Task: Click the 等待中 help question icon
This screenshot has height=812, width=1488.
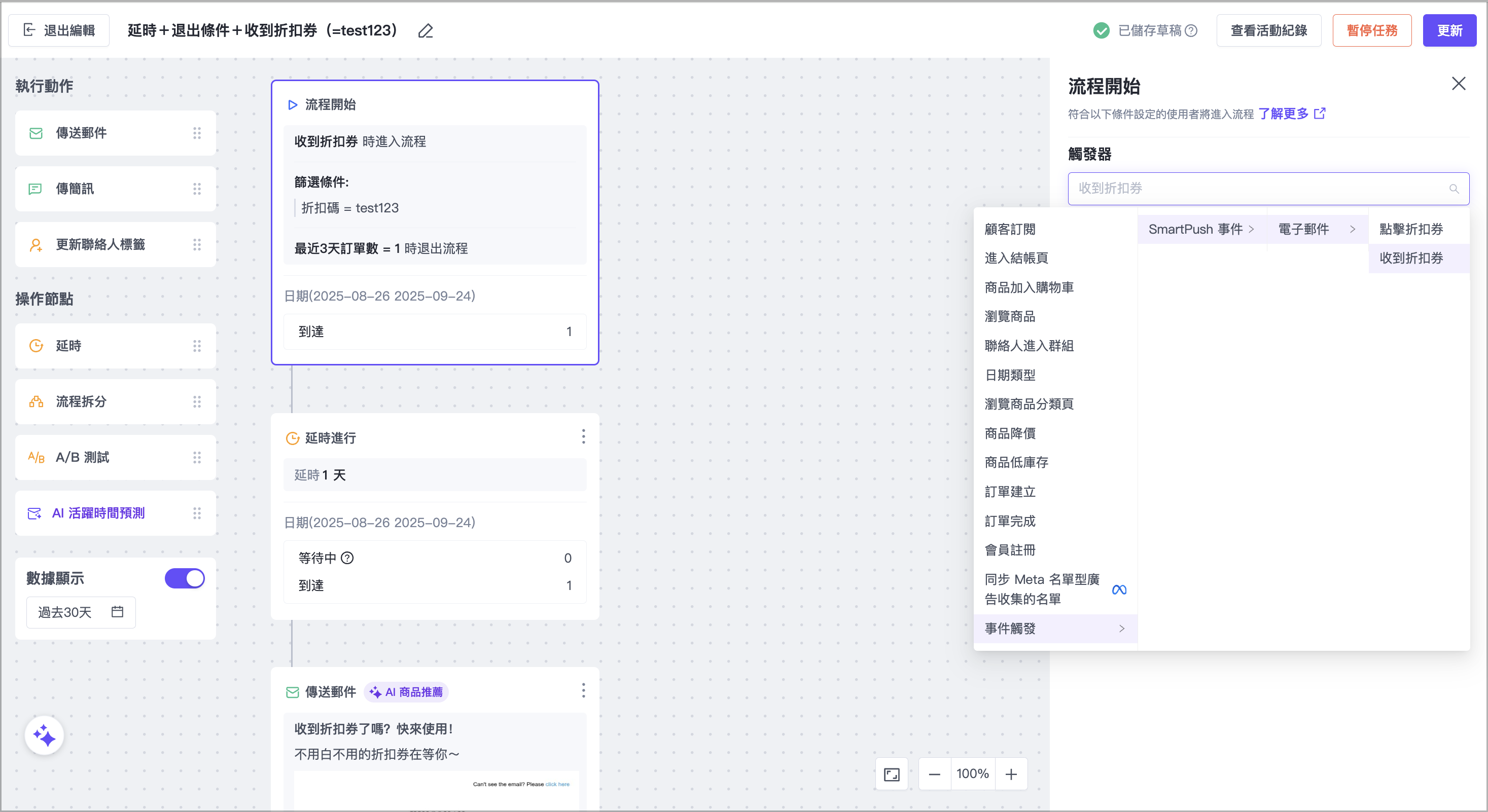Action: (347, 558)
